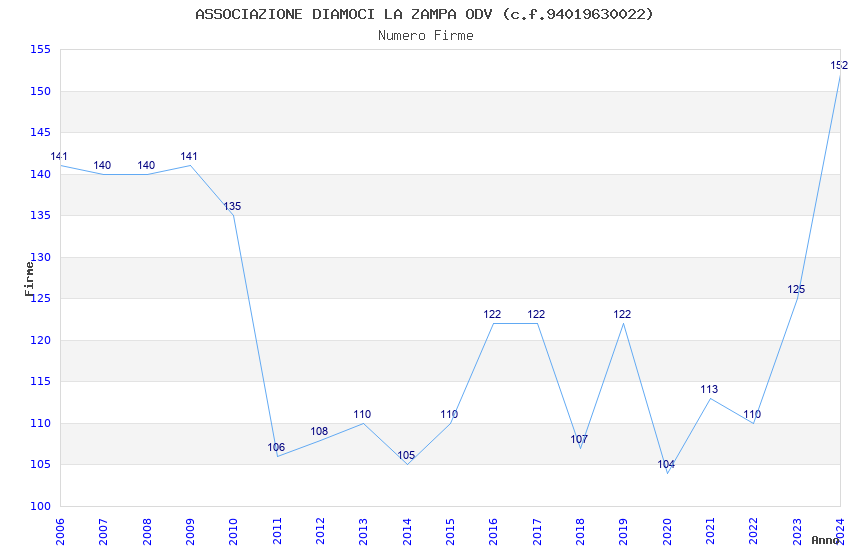Click the x-axis year label 2013
Image resolution: width=850 pixels, height=550 pixels.
[x=363, y=532]
